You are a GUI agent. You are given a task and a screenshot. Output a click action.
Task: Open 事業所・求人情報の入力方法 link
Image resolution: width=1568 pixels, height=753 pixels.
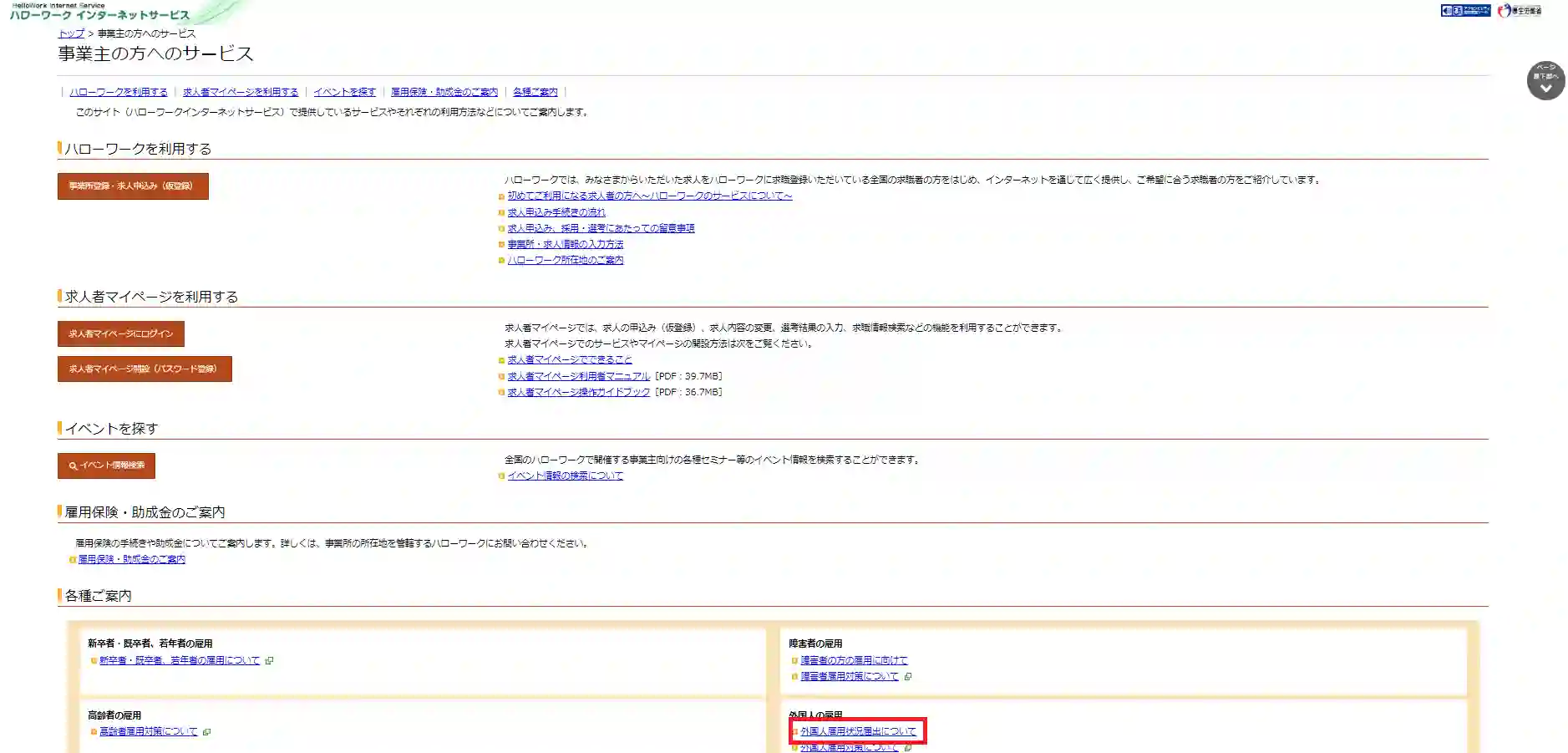(566, 244)
